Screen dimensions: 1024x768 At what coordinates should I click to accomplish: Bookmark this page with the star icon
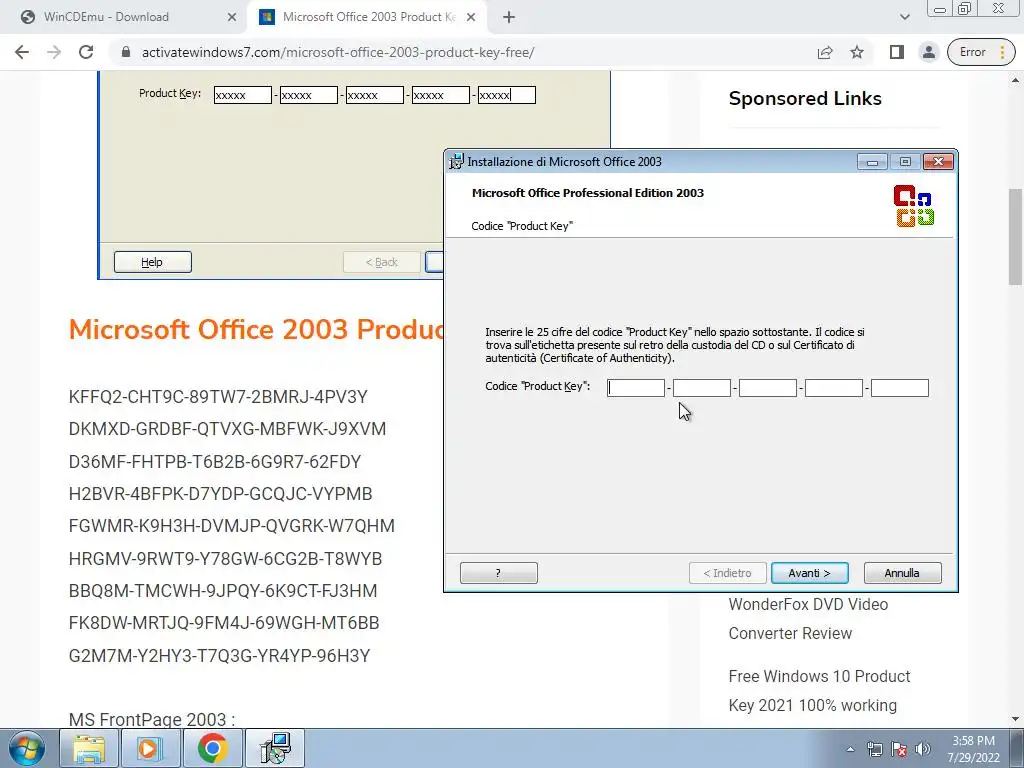857,52
